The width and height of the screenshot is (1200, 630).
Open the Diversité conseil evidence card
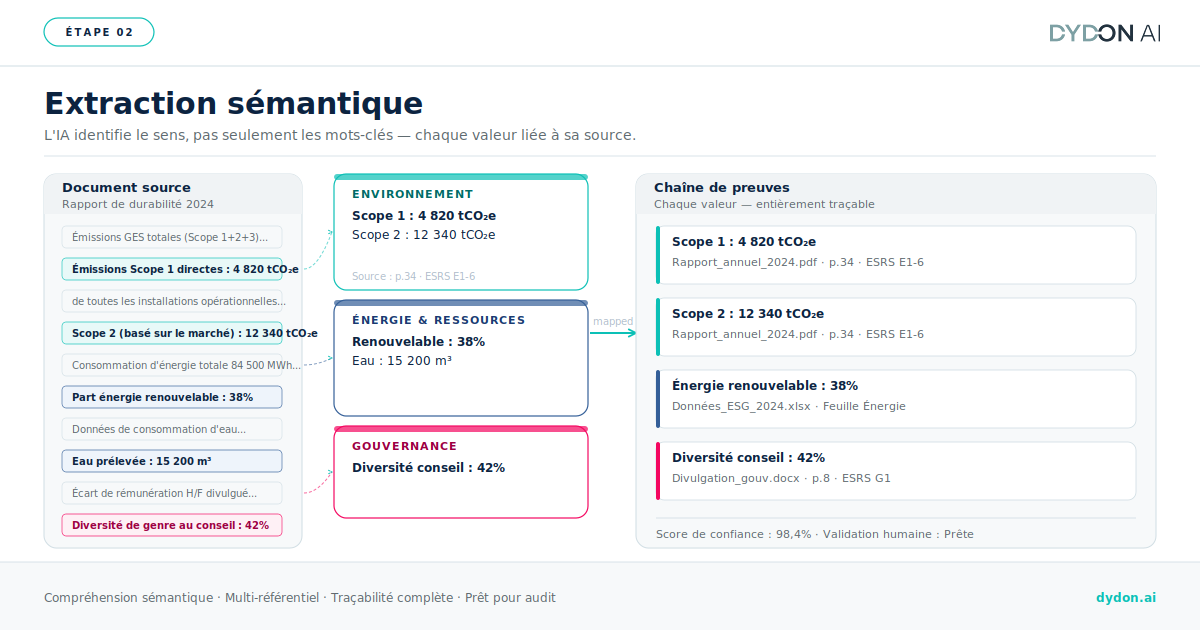[896, 470]
